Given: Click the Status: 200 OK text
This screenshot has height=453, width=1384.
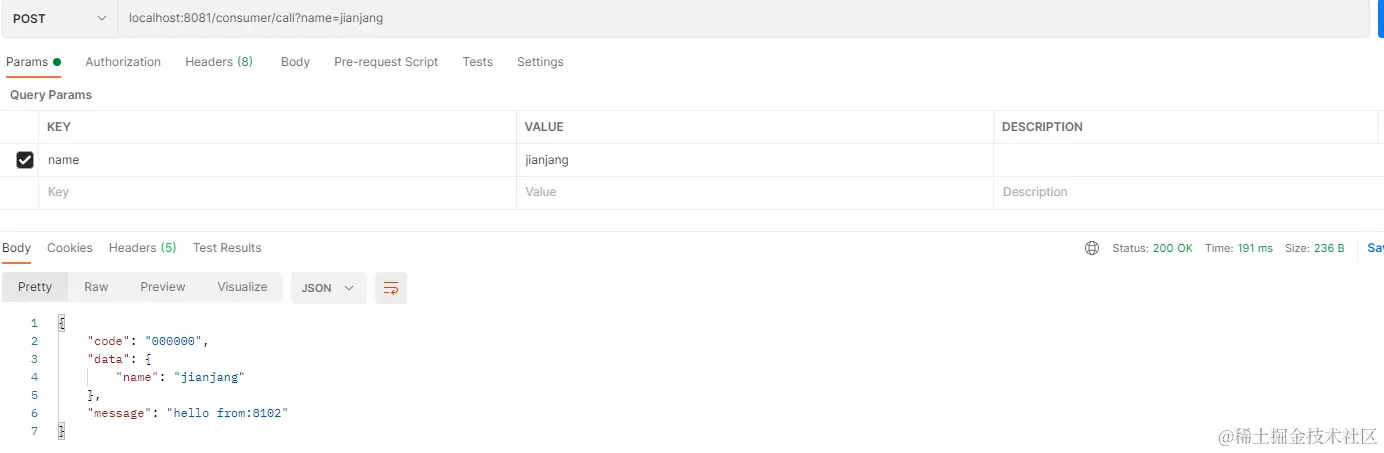Looking at the screenshot, I should [x=1152, y=248].
